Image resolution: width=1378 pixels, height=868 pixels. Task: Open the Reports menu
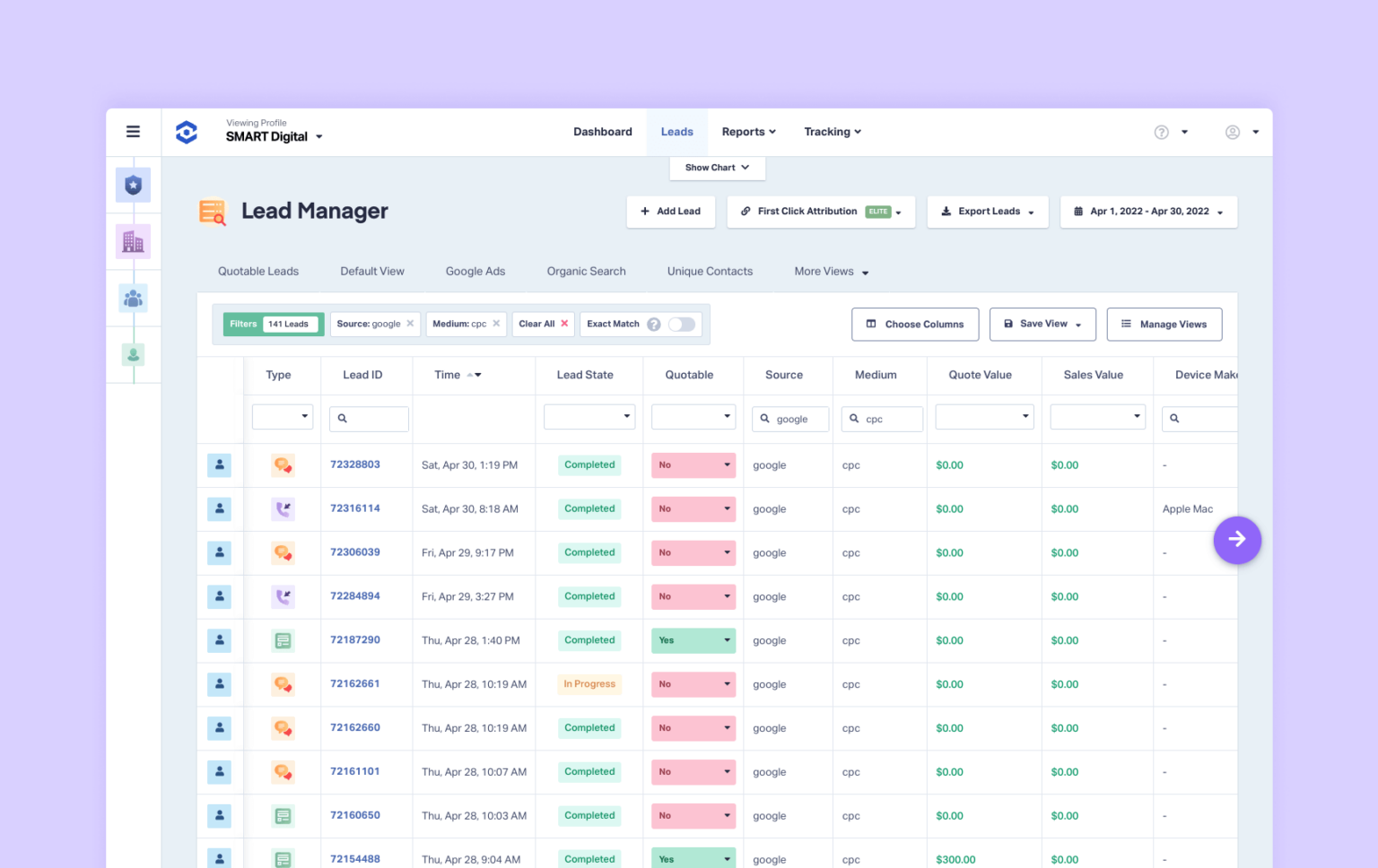pos(748,131)
